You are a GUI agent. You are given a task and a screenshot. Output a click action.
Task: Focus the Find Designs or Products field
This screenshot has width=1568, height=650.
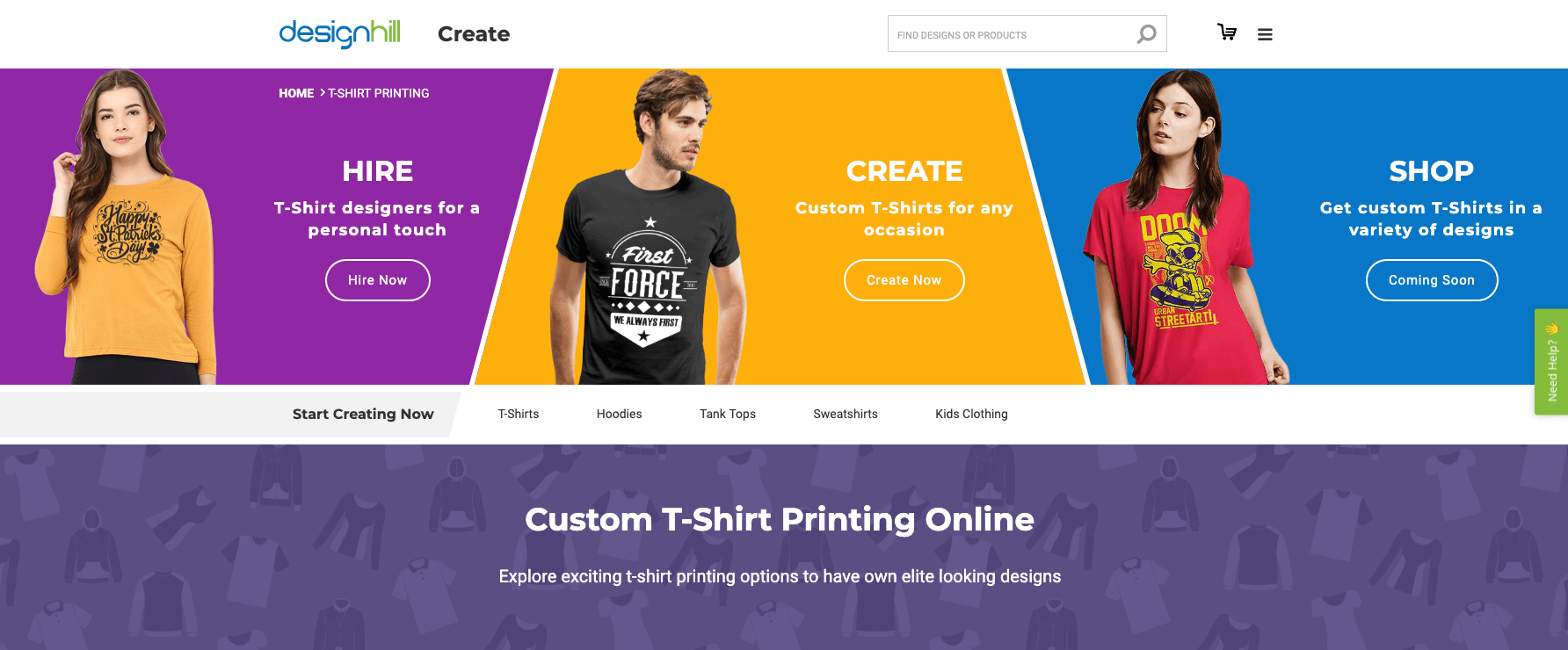tap(1011, 34)
